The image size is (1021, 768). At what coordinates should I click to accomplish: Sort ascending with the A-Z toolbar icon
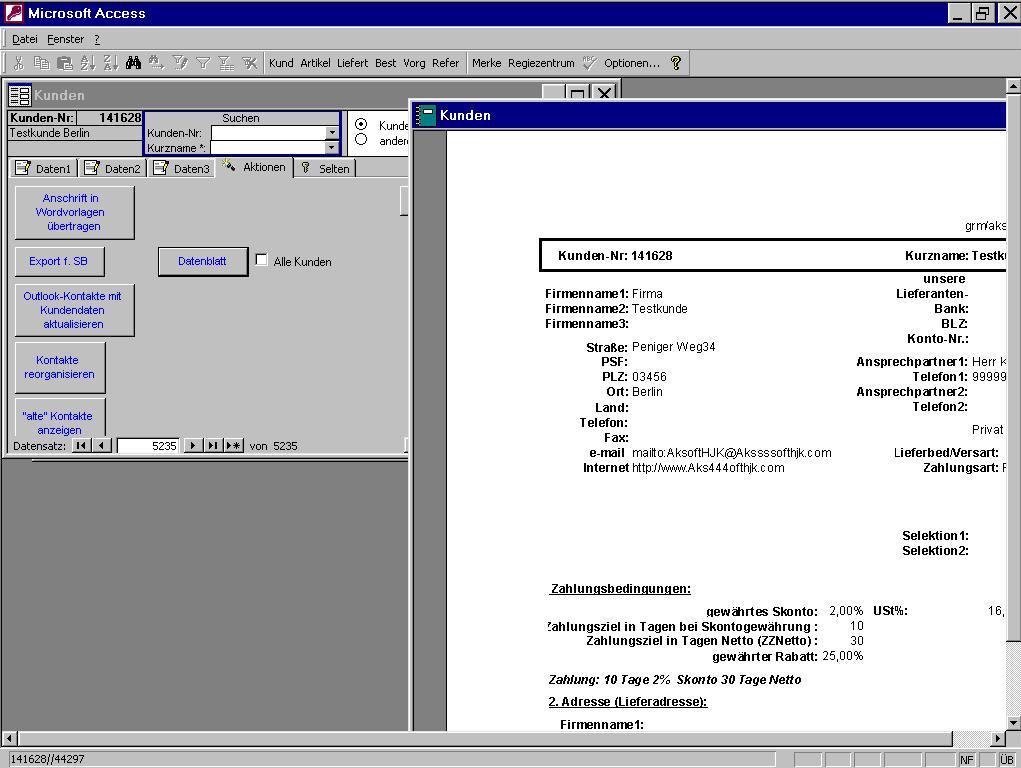coord(88,63)
